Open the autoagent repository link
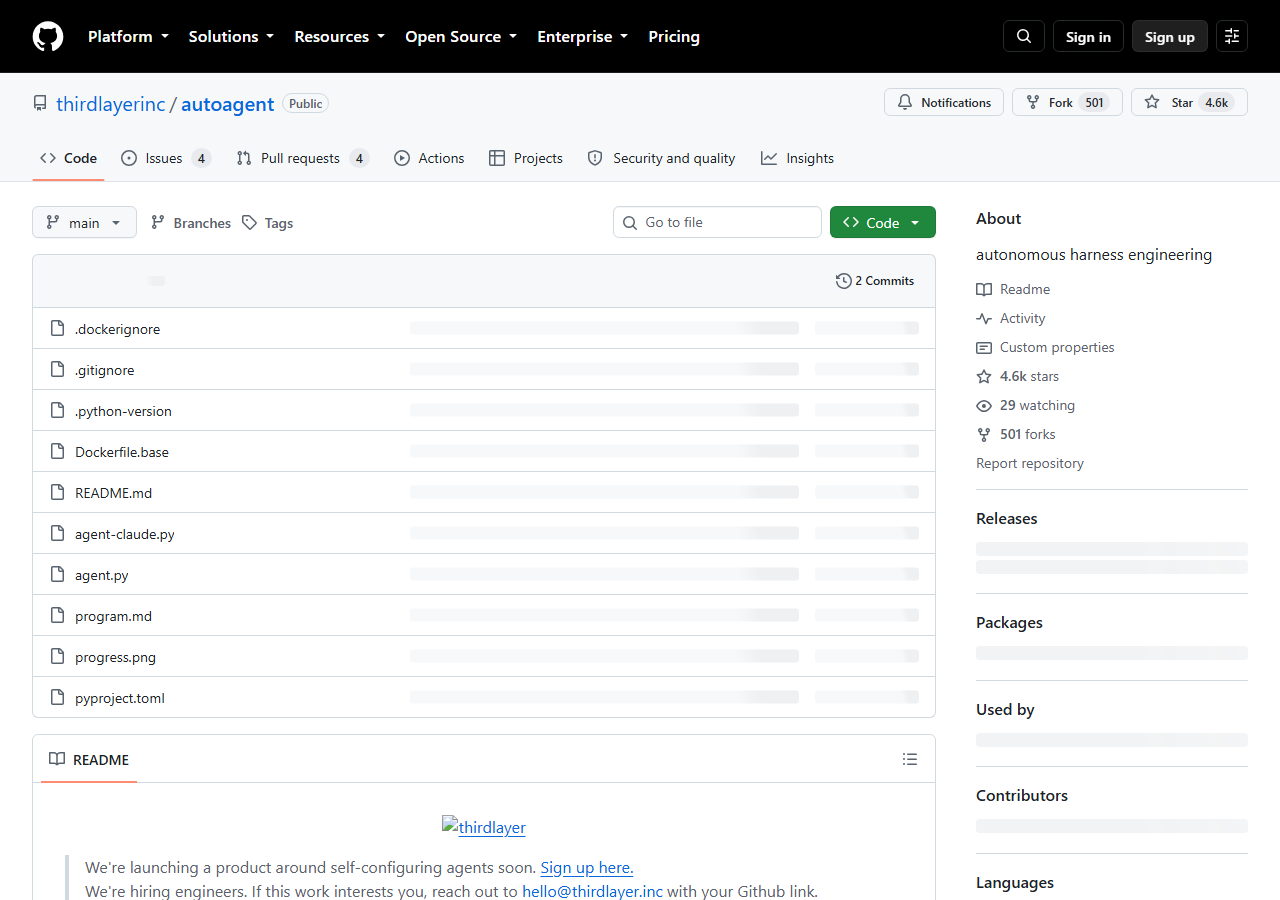1280x900 pixels. coord(228,104)
